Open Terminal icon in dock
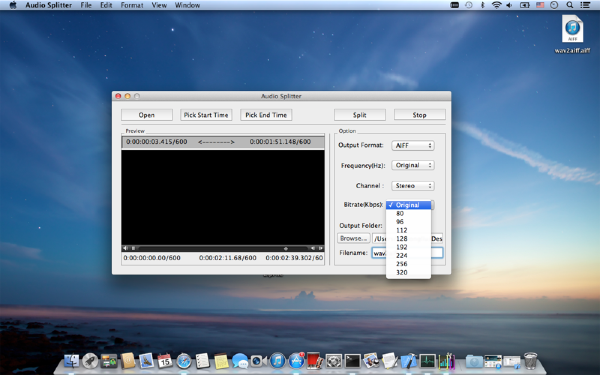600x375 pixels. point(352,361)
